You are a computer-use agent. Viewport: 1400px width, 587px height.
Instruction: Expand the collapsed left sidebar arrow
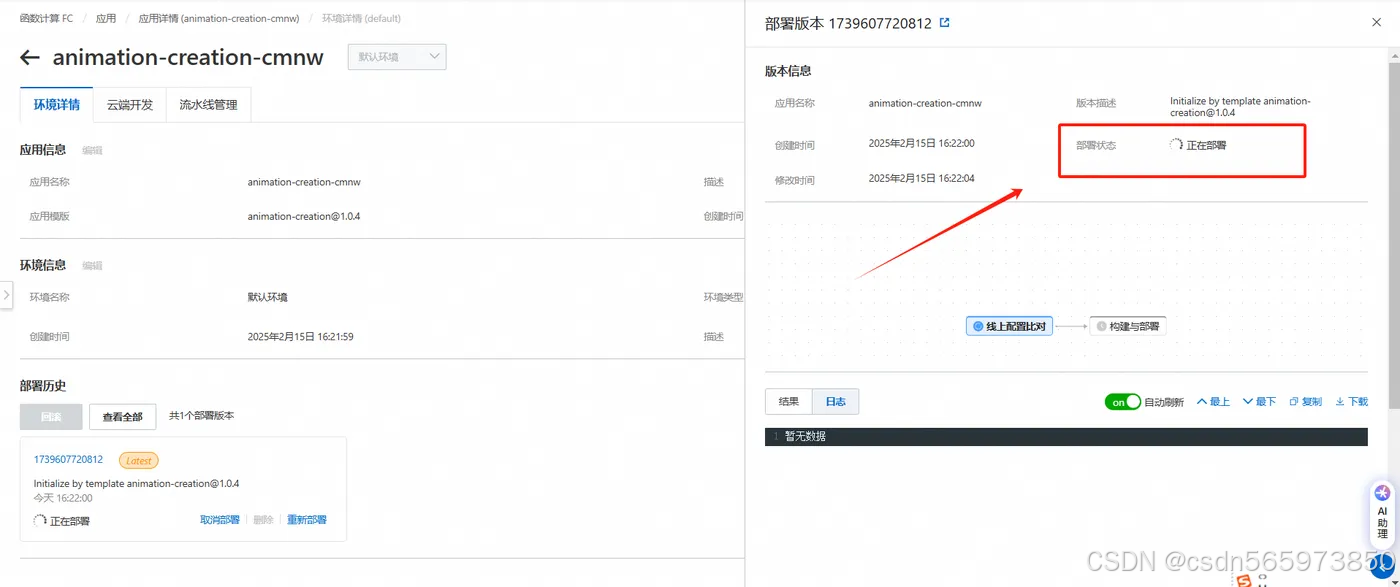click(x=6, y=295)
